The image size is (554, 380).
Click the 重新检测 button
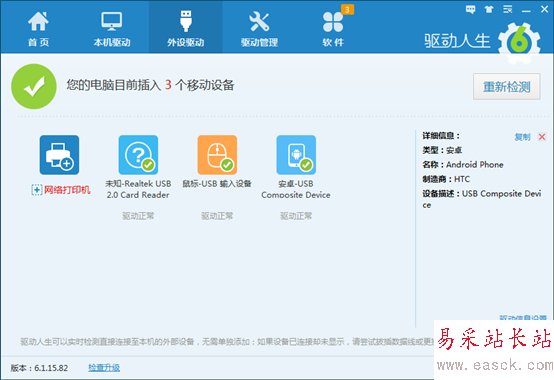click(x=507, y=87)
